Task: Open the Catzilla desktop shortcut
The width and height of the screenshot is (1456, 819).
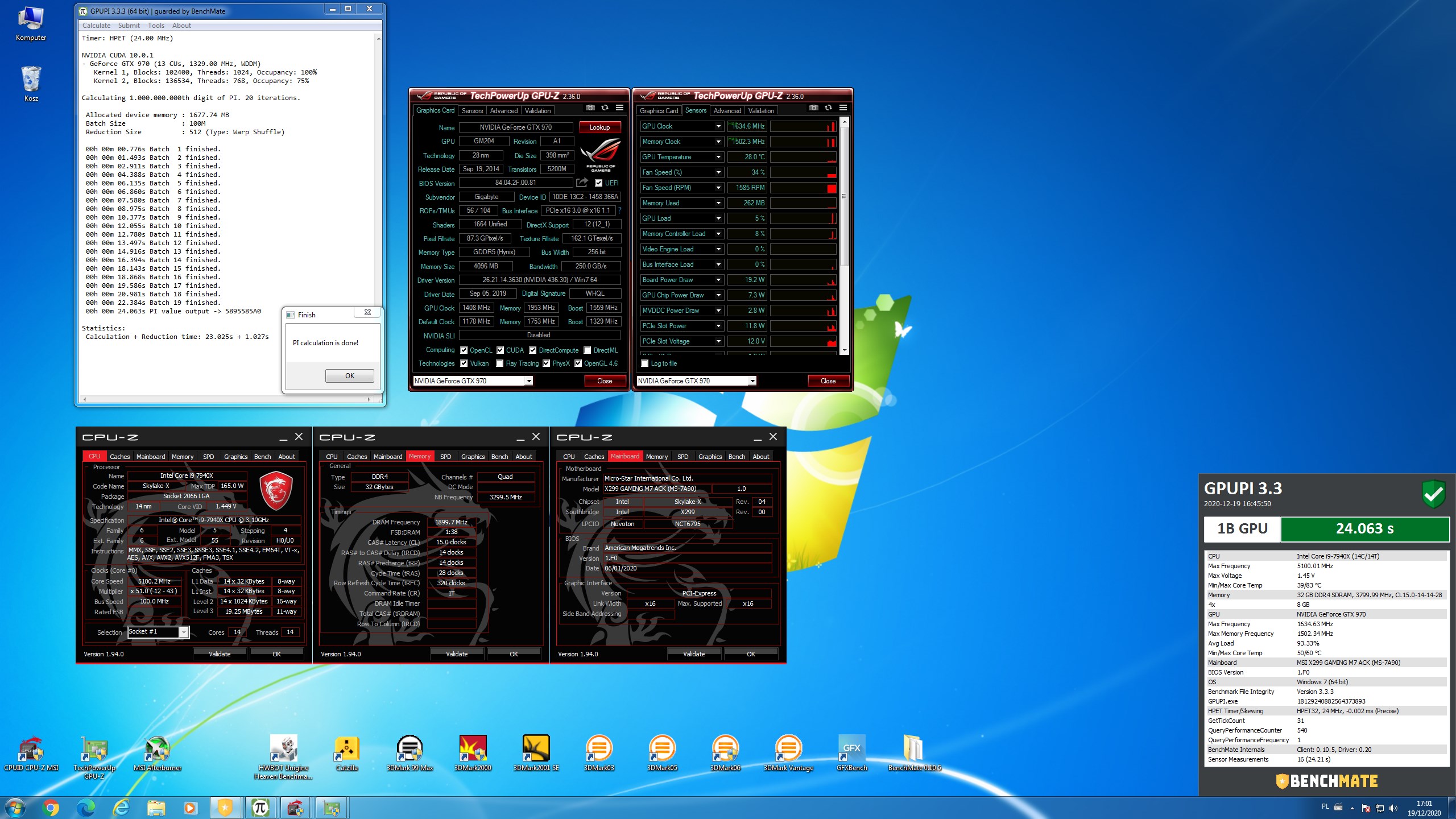Action: (347, 754)
